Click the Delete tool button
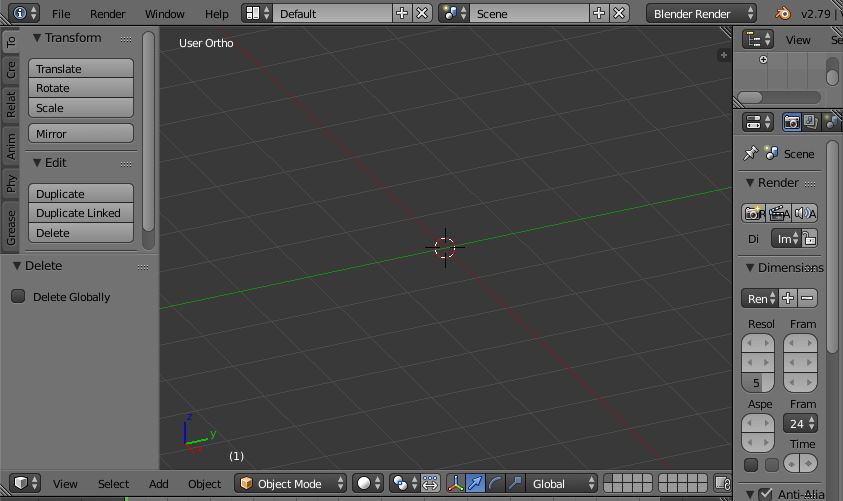Screen dimensions: 843x501 pos(81,233)
